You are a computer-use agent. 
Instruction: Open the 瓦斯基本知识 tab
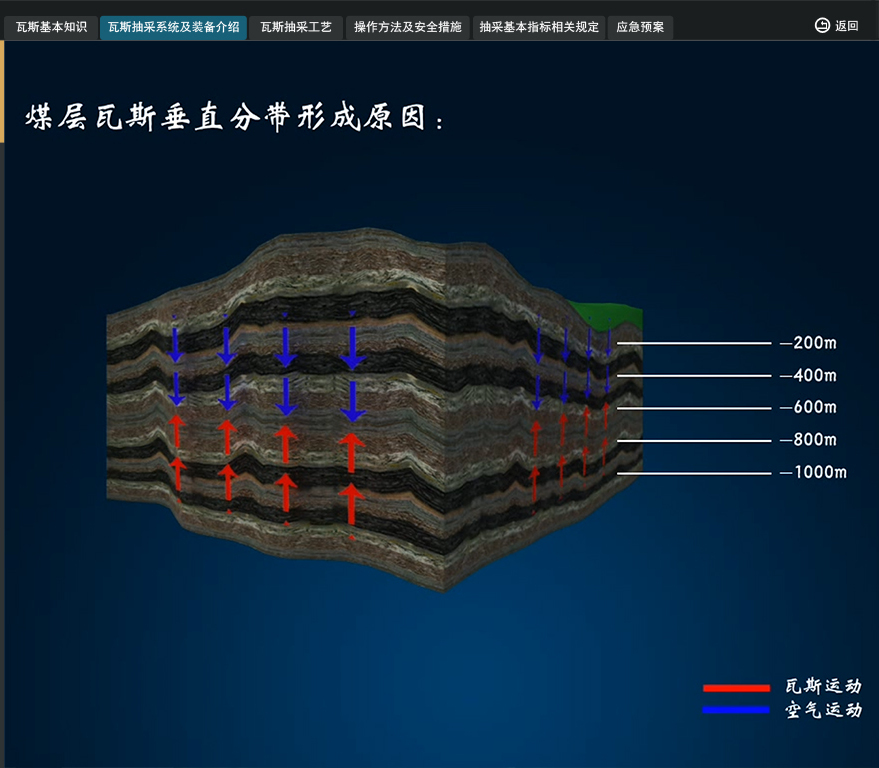click(51, 27)
